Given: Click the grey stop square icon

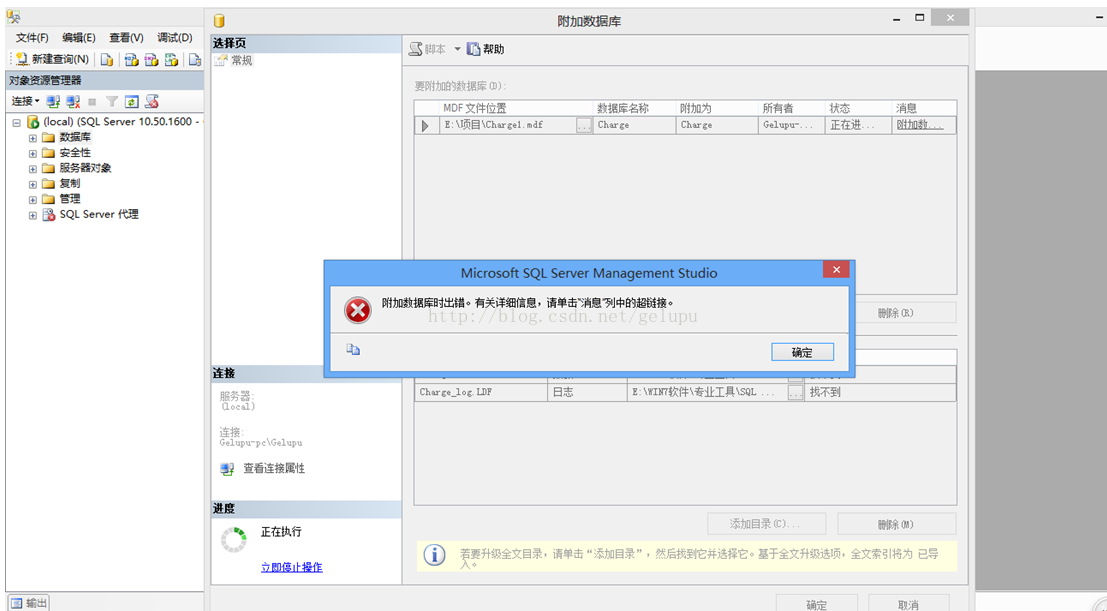Looking at the screenshot, I should 92,102.
